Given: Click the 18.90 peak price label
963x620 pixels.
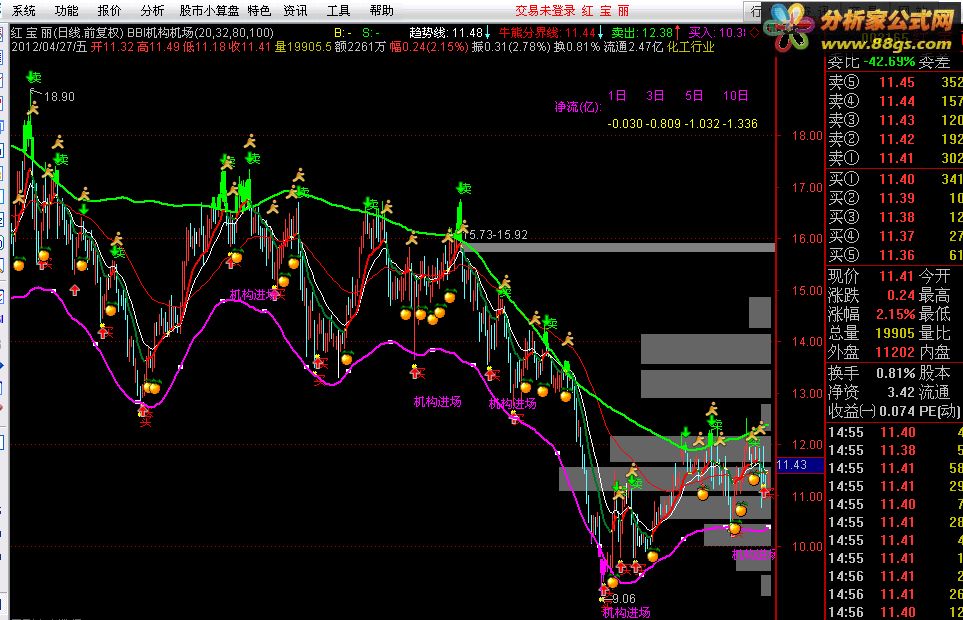Looking at the screenshot, I should pyautogui.click(x=60, y=97).
